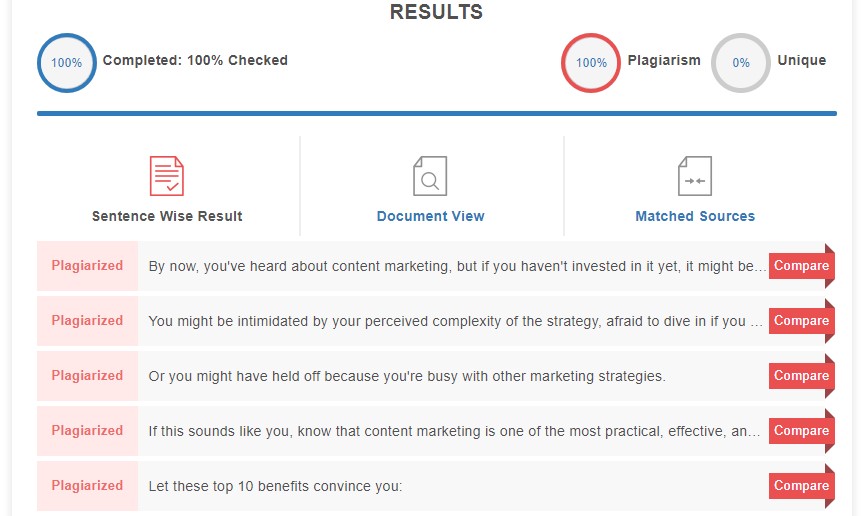Compare the 'Or you might have held off' sentence
This screenshot has height=516, width=866.
(801, 376)
